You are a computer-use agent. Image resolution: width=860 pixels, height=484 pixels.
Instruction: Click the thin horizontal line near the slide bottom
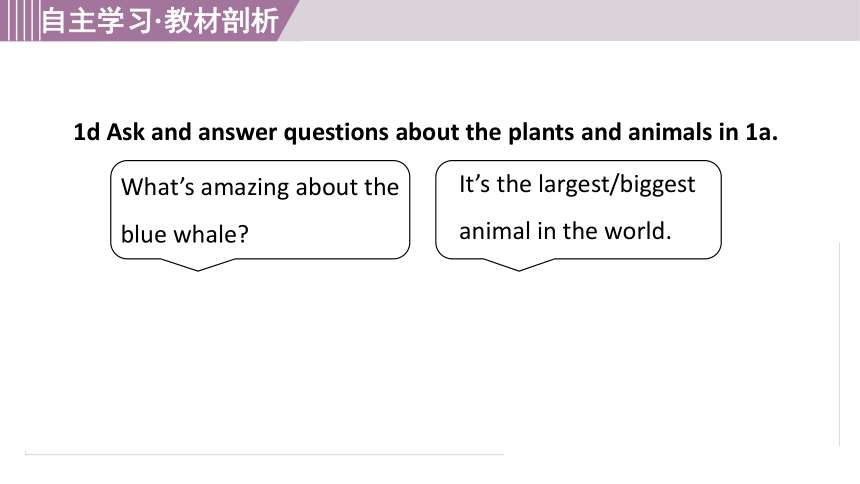(x=264, y=454)
